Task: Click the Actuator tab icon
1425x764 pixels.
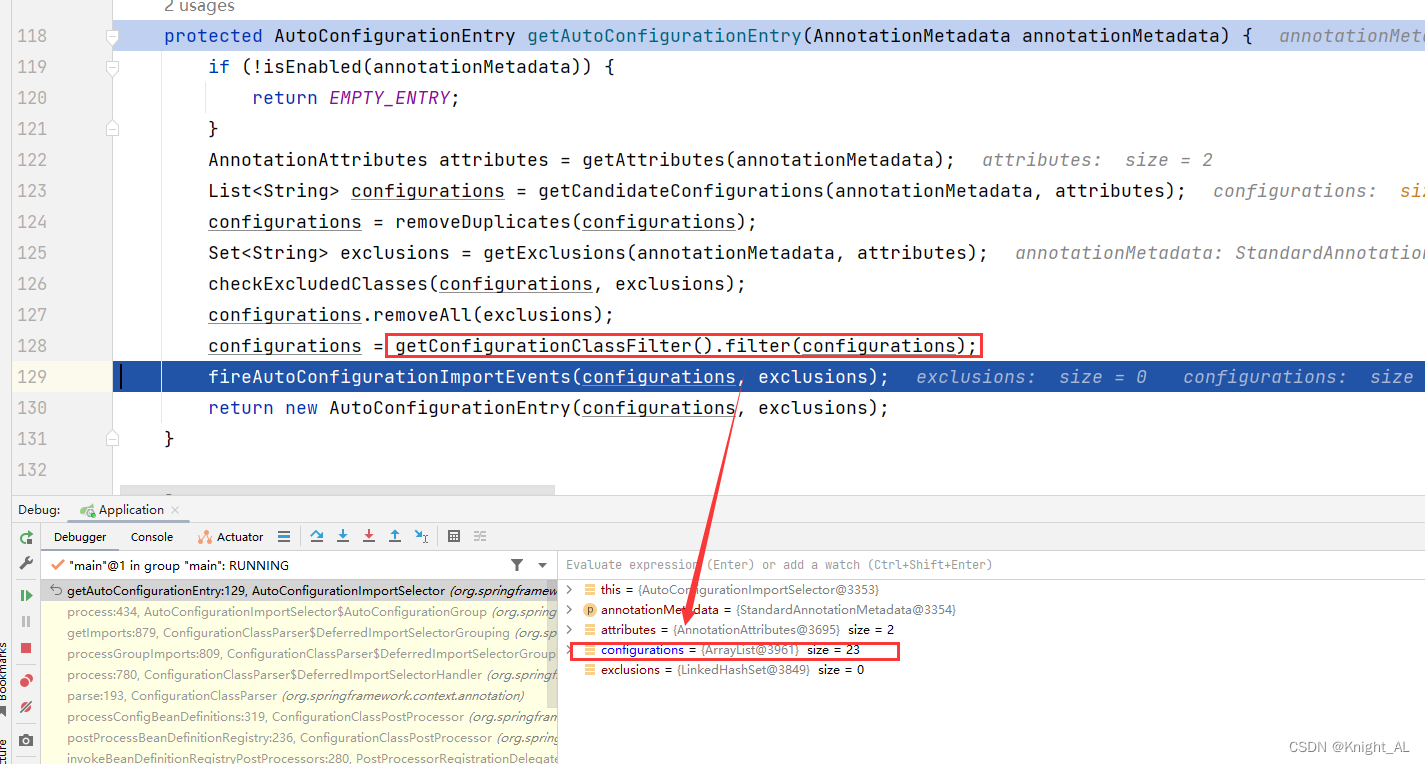Action: pyautogui.click(x=205, y=537)
